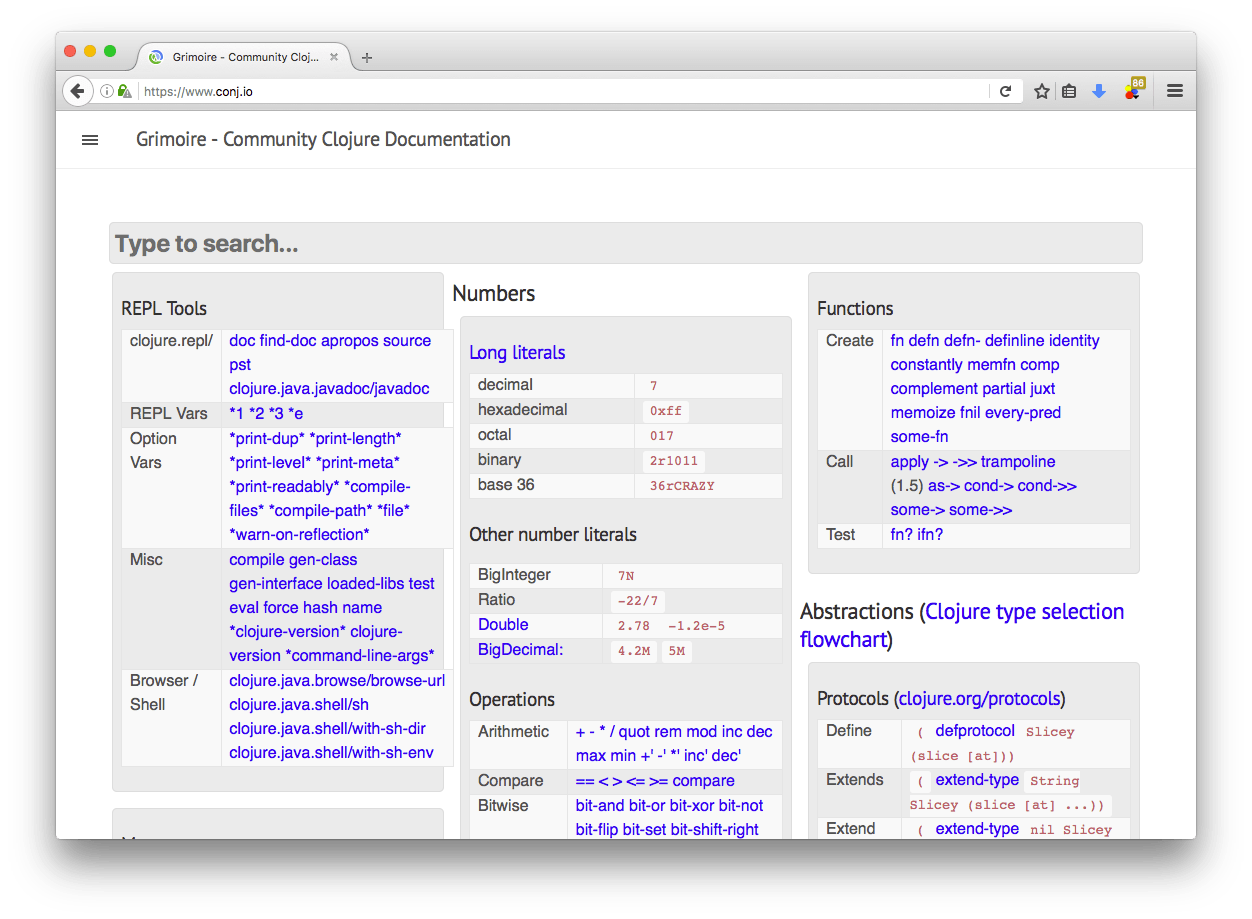Follow the clojure.java.shell/with-sh-env link

tap(331, 753)
